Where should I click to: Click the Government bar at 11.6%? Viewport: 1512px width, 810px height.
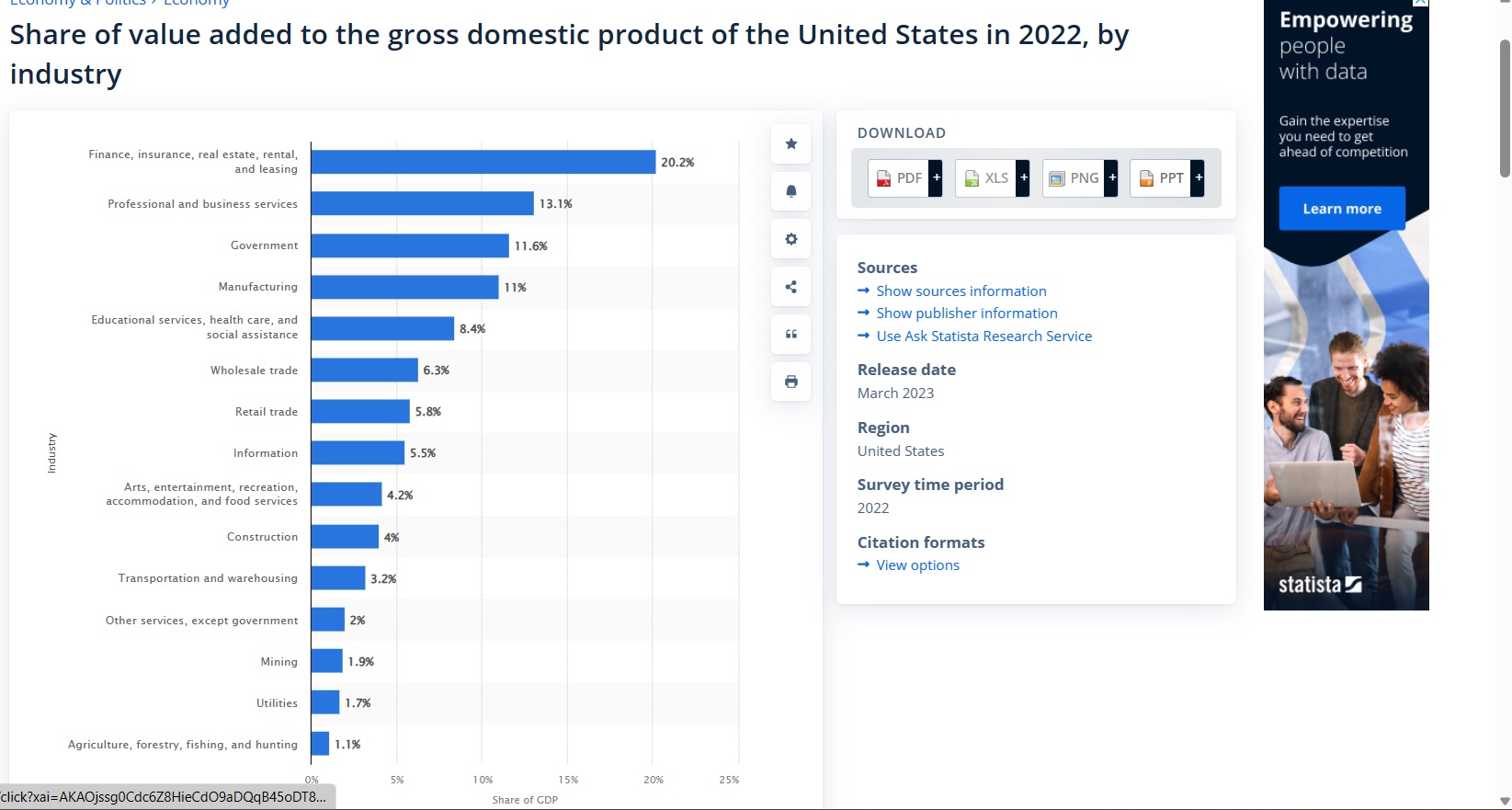tap(410, 245)
